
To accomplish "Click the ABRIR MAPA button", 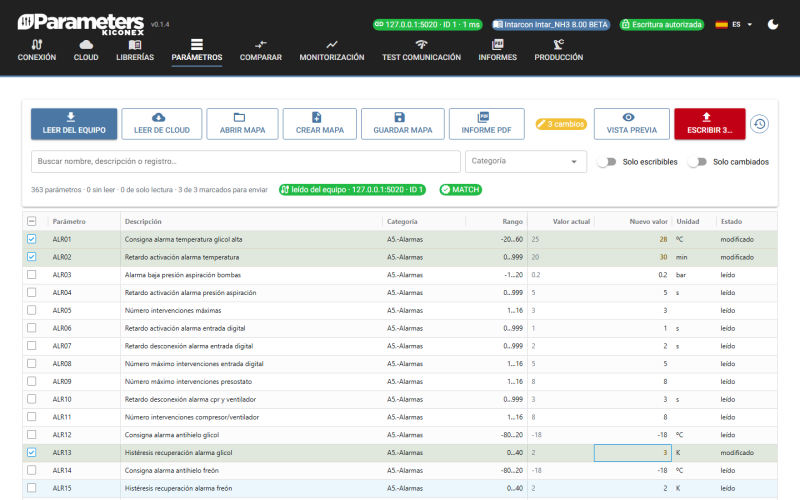I will [x=242, y=124].
